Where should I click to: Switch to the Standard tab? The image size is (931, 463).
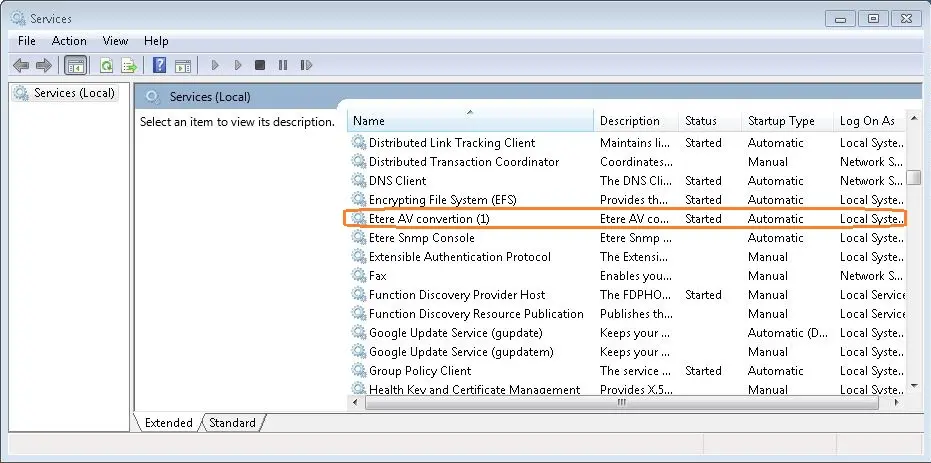click(x=232, y=423)
